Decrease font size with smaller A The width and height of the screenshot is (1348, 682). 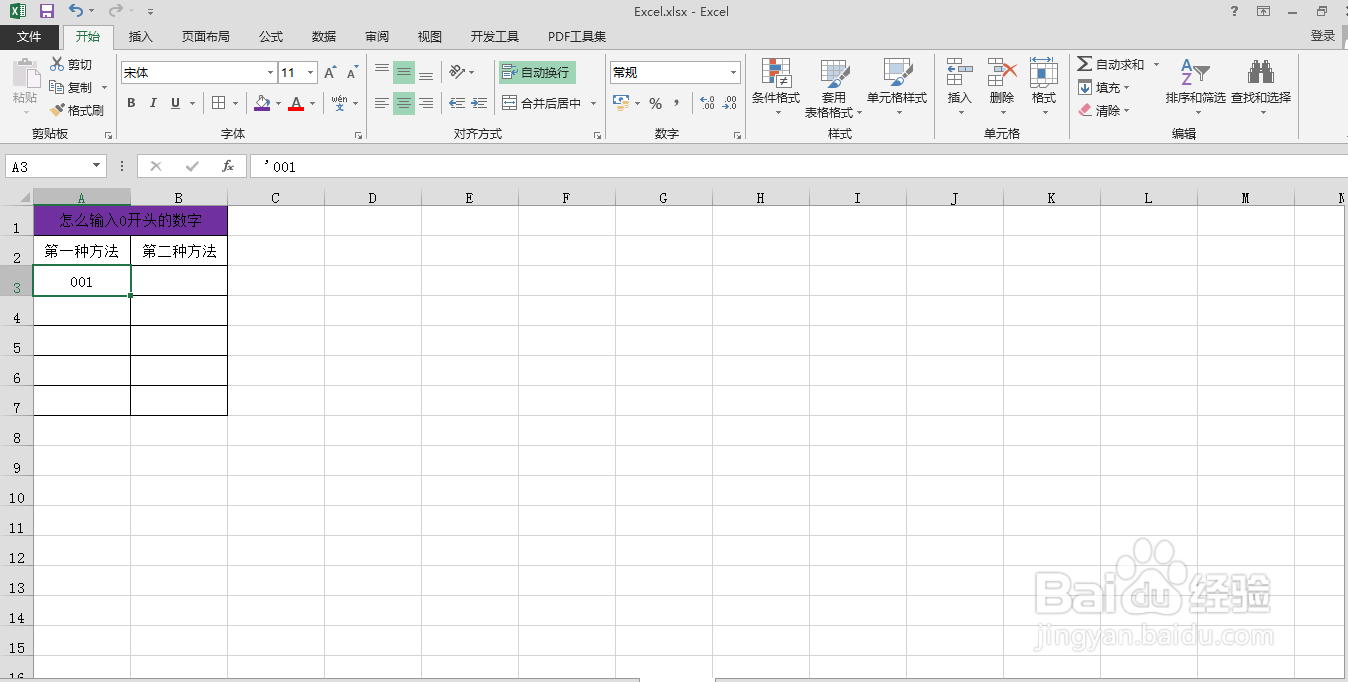352,72
